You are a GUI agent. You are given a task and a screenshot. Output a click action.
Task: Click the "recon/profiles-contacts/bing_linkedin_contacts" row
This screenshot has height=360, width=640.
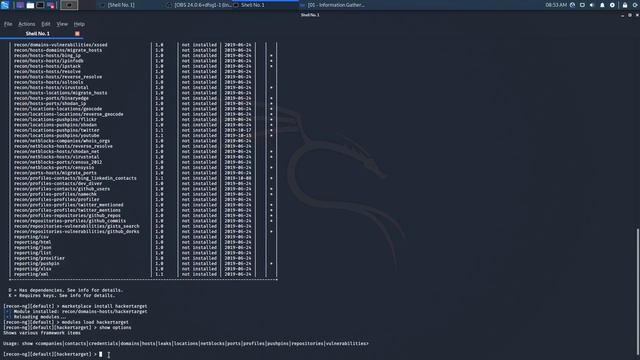click(x=143, y=178)
